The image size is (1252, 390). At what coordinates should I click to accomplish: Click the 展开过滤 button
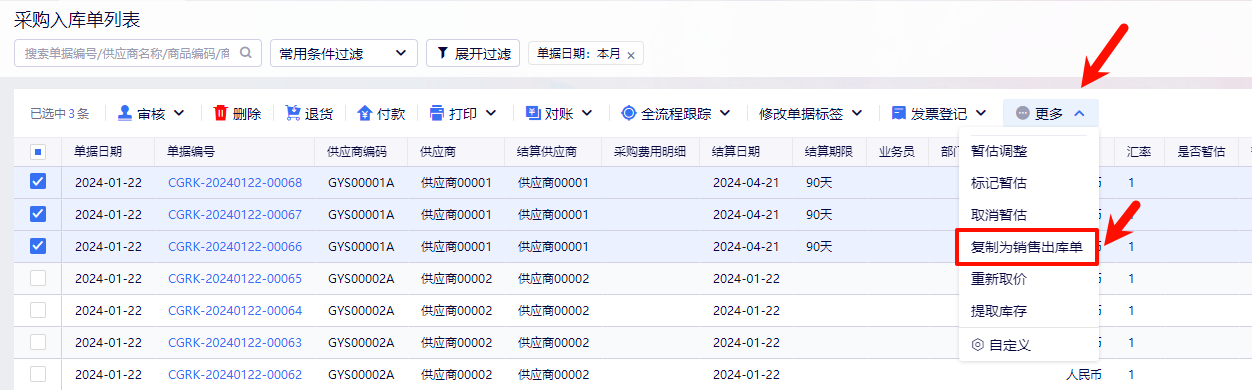(473, 53)
